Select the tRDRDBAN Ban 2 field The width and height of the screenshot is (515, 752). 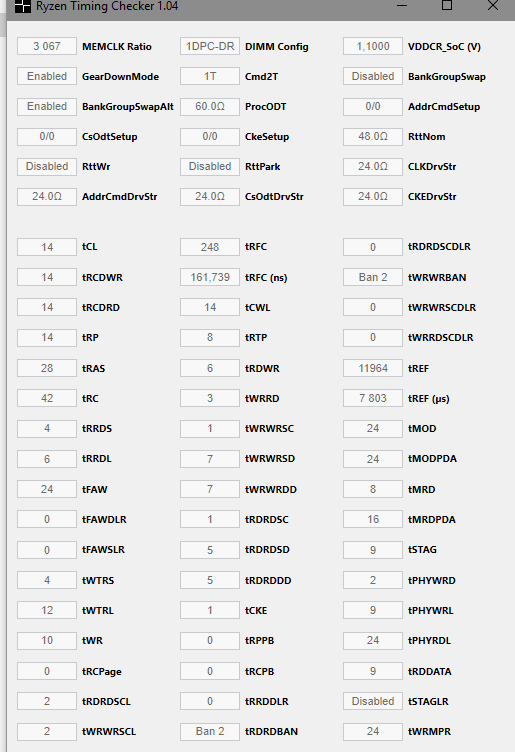click(x=210, y=731)
